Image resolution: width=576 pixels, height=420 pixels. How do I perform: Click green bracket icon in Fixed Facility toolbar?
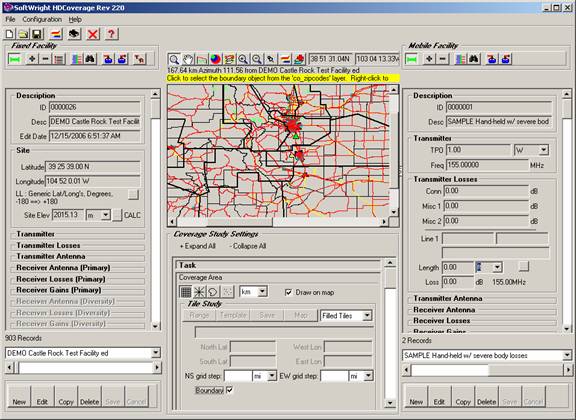(x=15, y=59)
